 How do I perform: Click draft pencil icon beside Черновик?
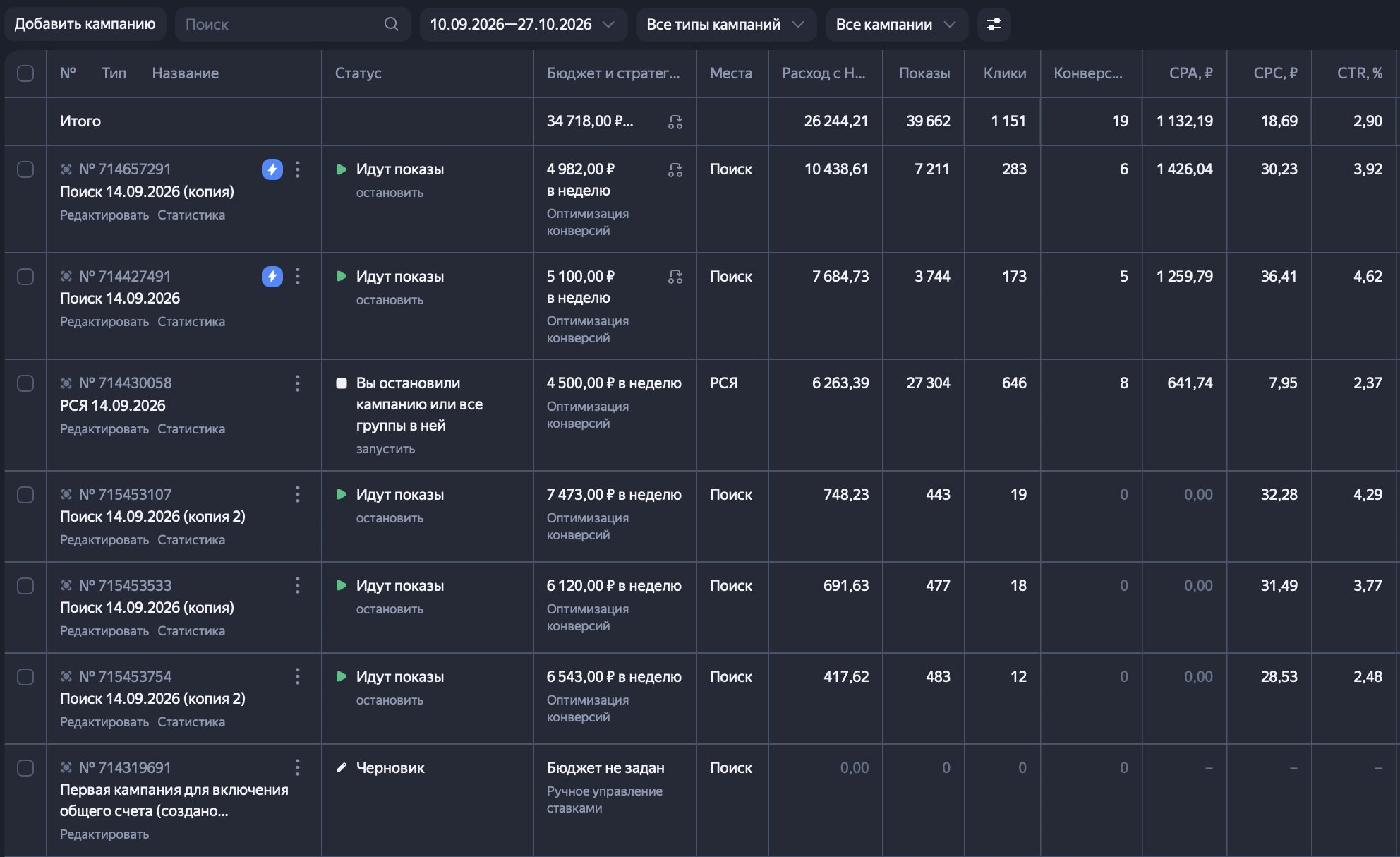point(342,767)
